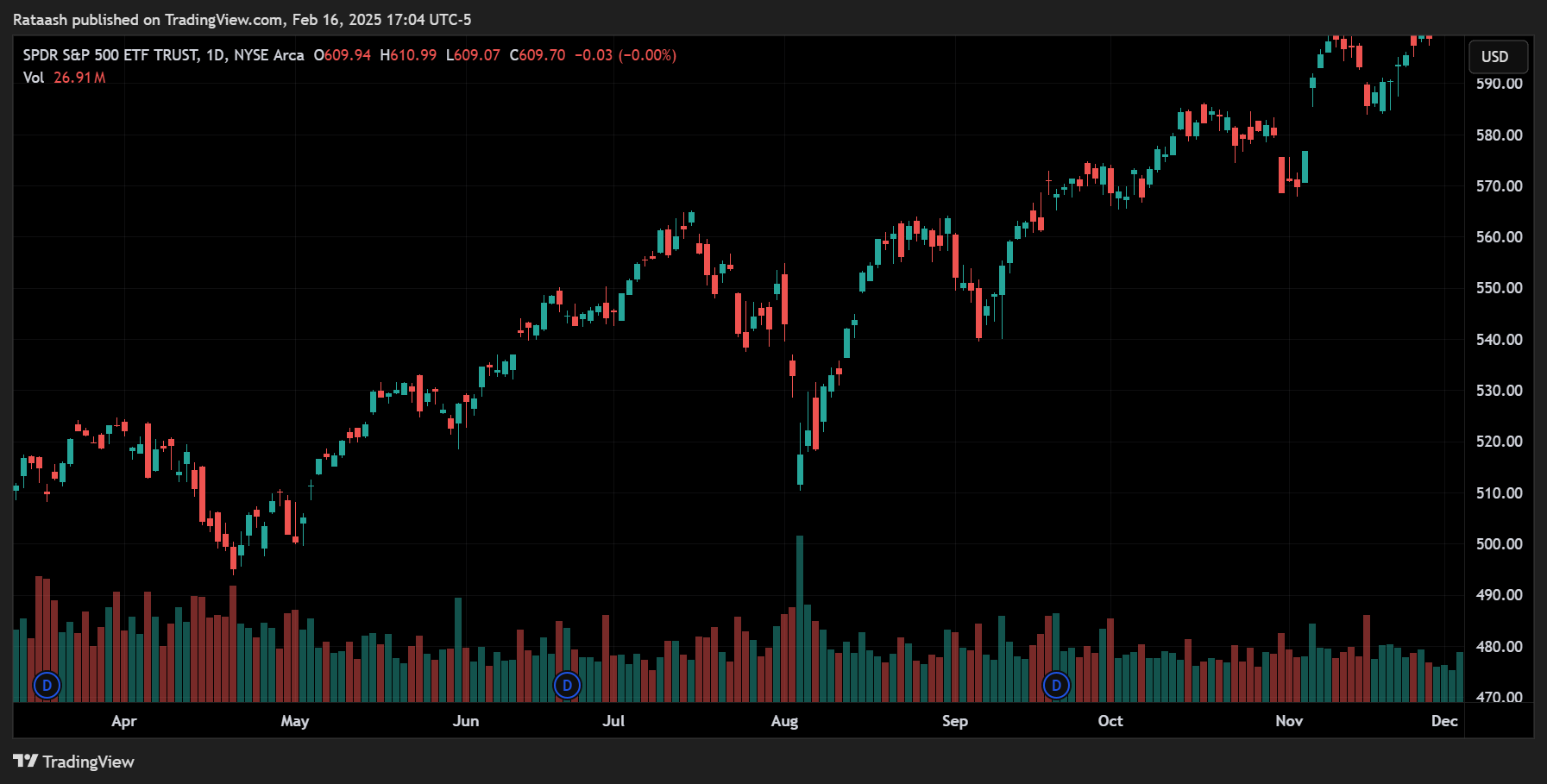This screenshot has height=784, width=1547.
Task: Click the close value C609.70
Action: [x=538, y=55]
